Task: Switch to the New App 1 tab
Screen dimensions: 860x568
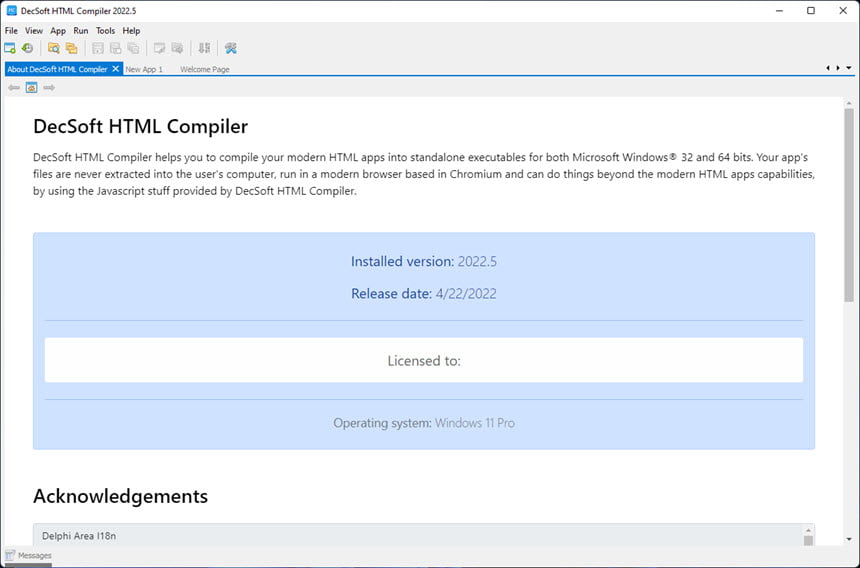Action: point(144,70)
